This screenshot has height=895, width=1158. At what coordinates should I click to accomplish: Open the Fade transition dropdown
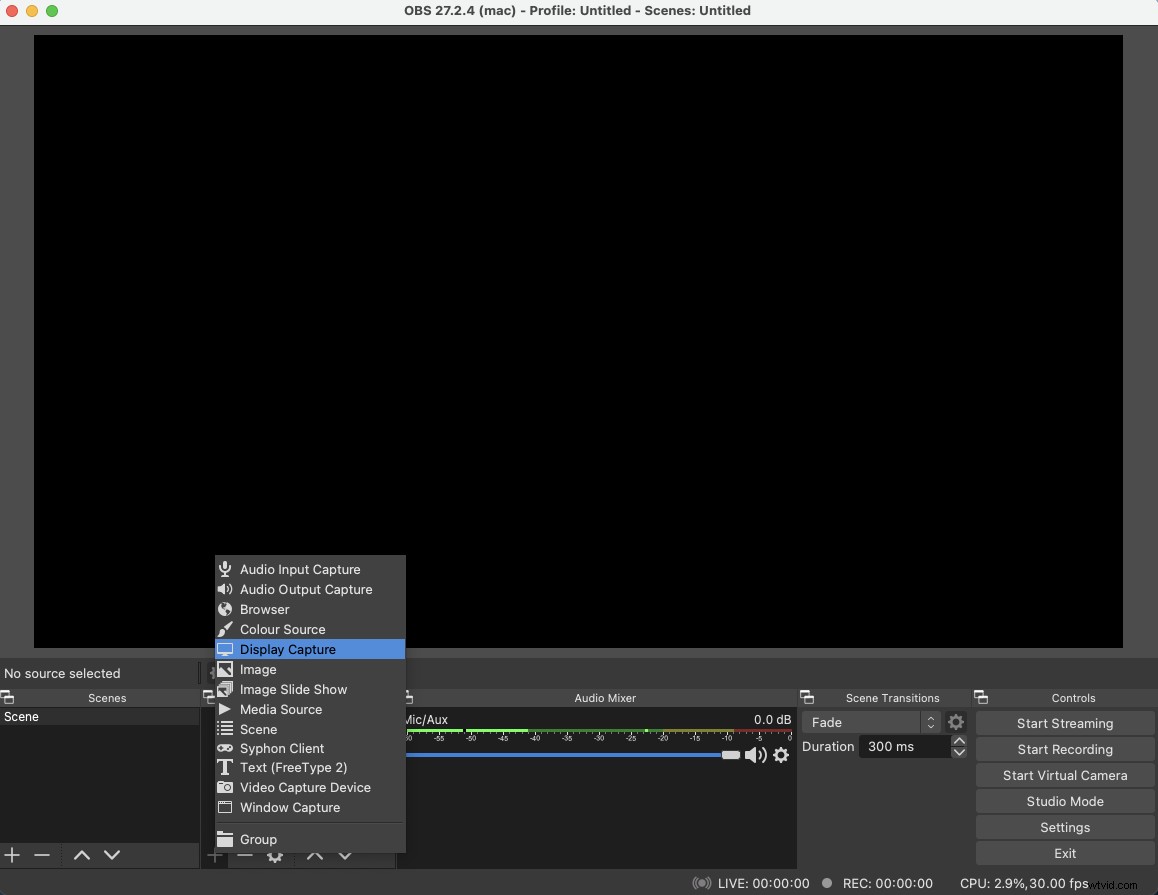[x=870, y=722]
